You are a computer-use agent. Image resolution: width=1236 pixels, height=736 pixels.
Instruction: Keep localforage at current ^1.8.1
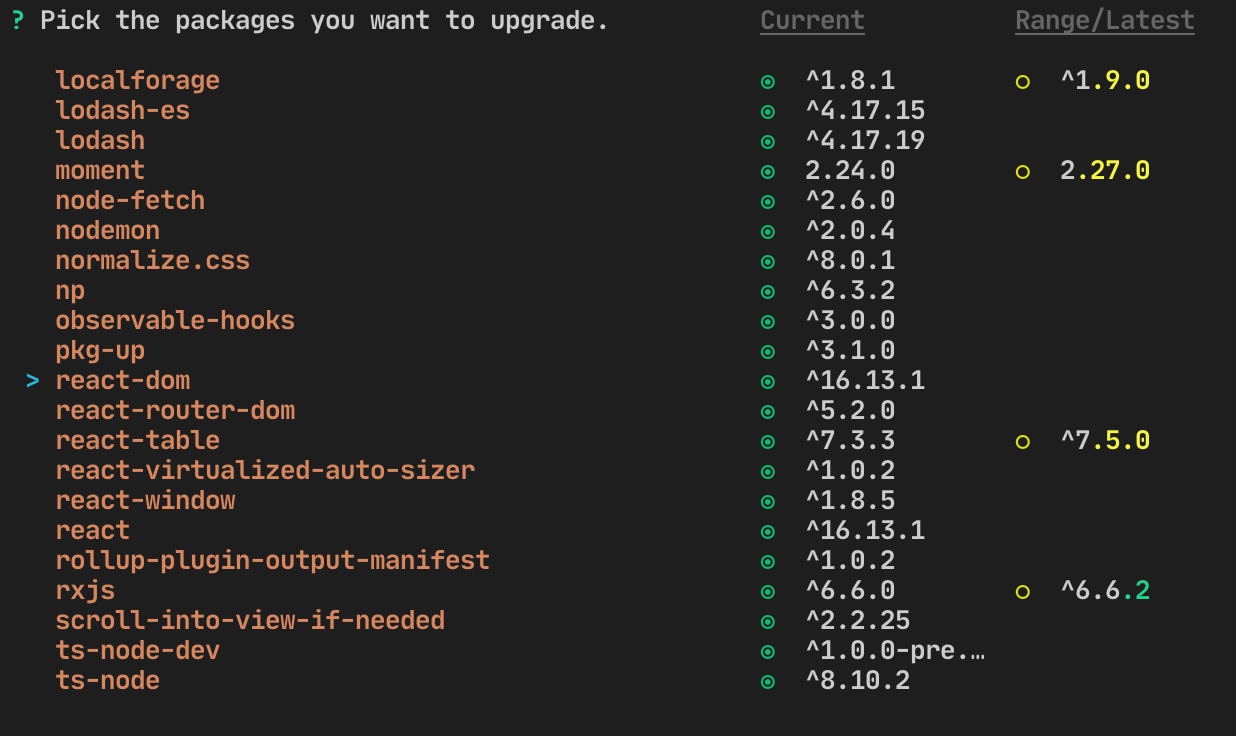click(x=768, y=81)
